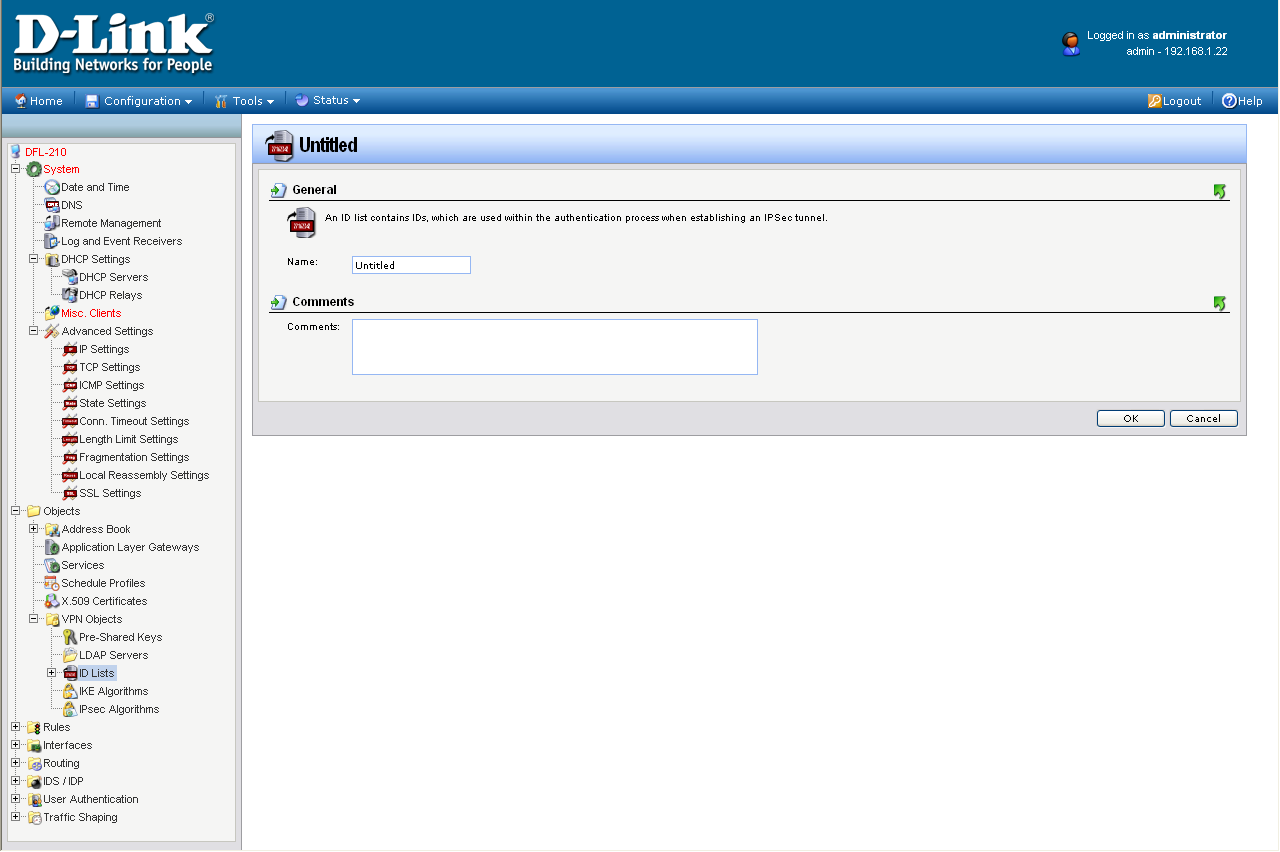This screenshot has width=1280, height=852.
Task: Select the Routing tree label
Action: point(61,763)
